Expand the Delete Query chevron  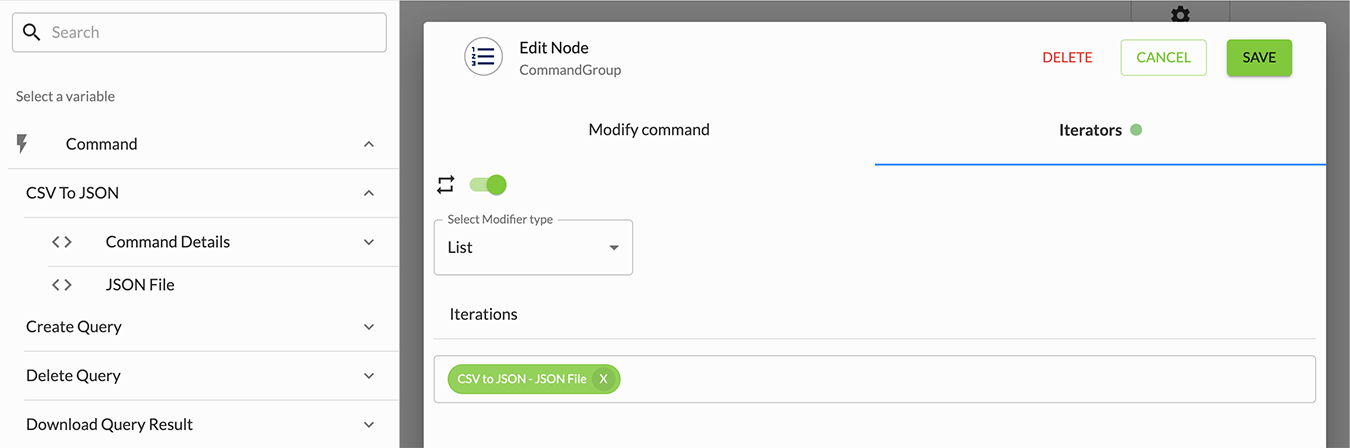[x=369, y=376]
